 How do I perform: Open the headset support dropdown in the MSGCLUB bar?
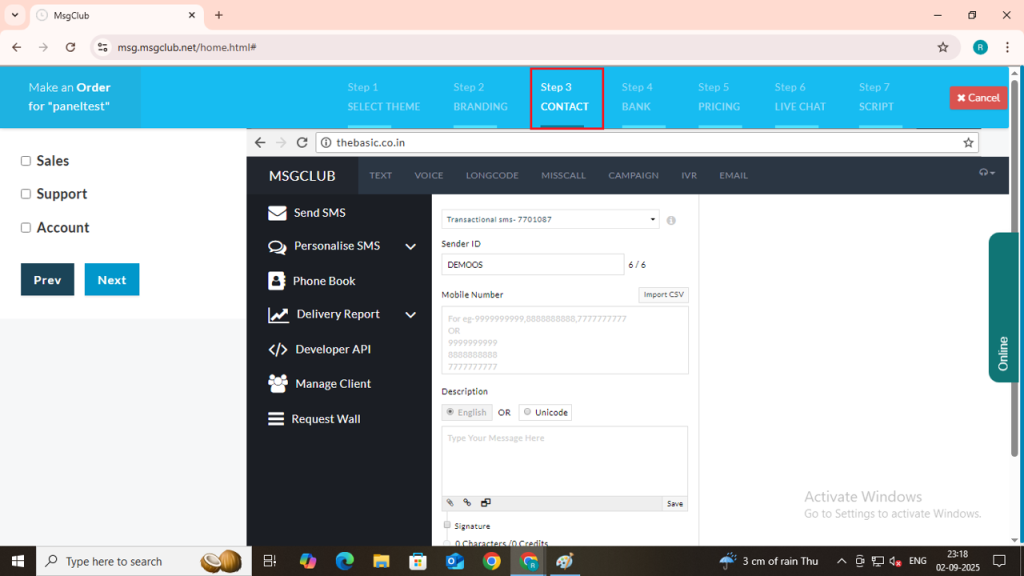pos(986,173)
